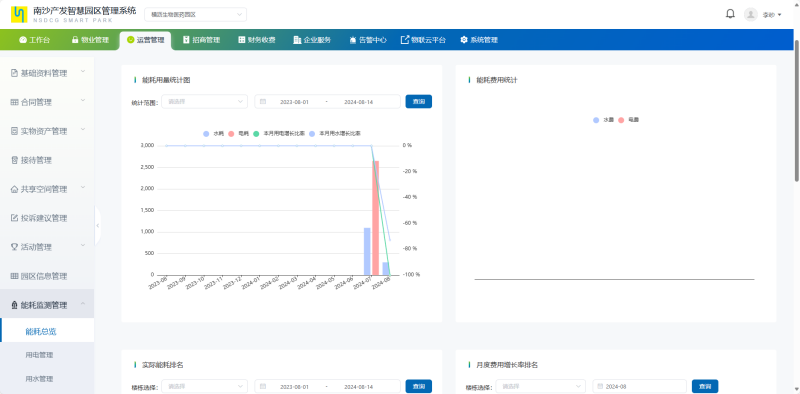Toggle 本月用电增长比率 legend color dot
Image resolution: width=800 pixels, height=394 pixels.
(x=256, y=133)
